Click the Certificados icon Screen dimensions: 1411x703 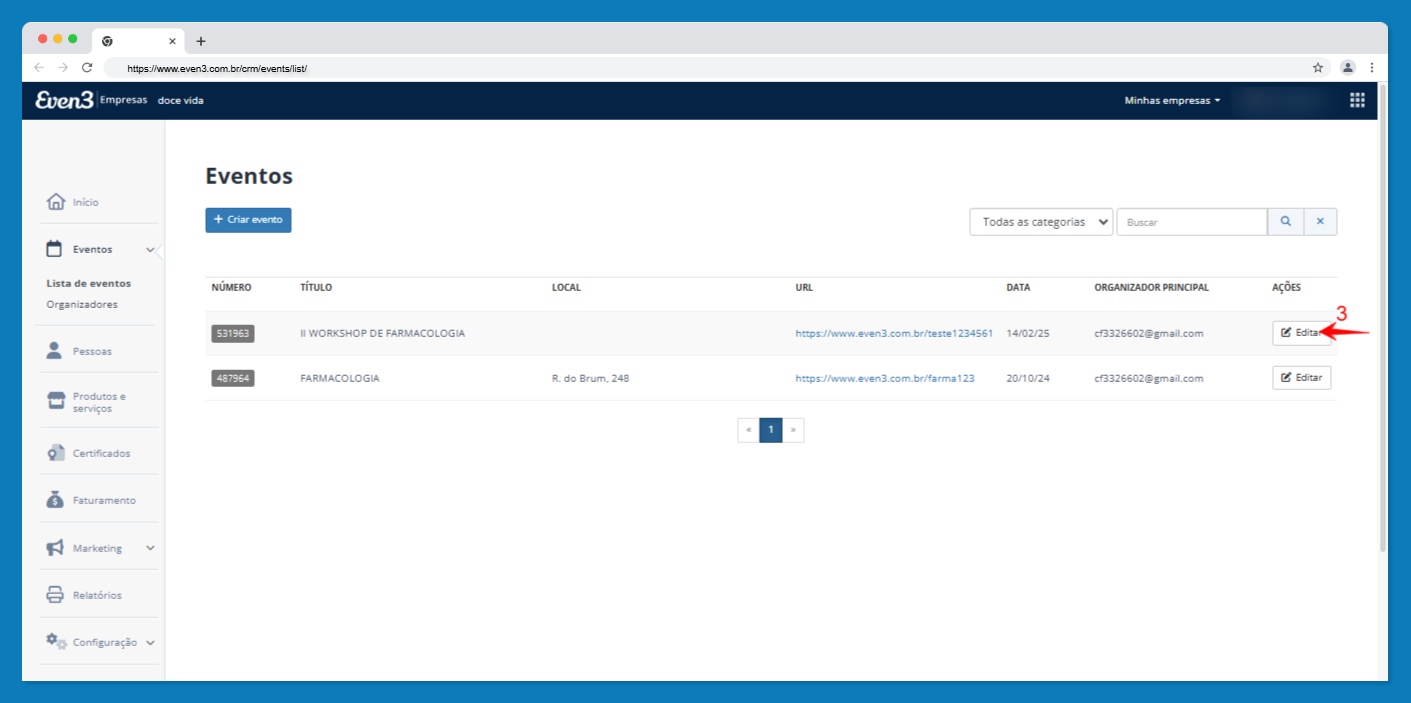pos(56,453)
